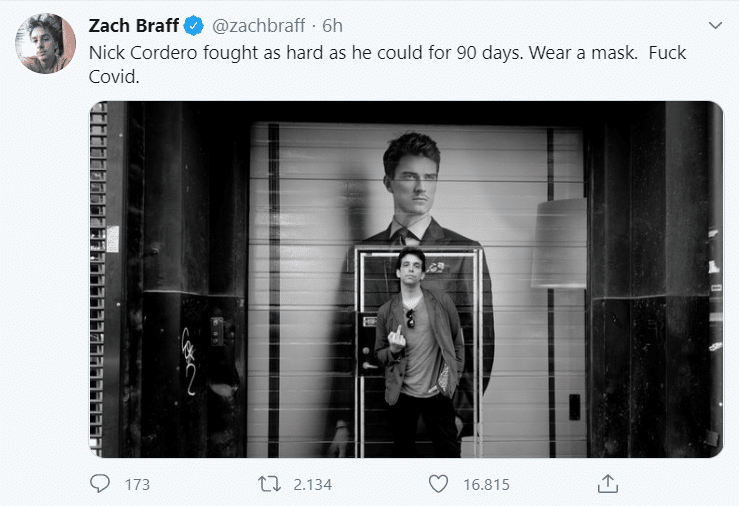Reply using the speech bubble icon
739x506 pixels.
[x=100, y=484]
